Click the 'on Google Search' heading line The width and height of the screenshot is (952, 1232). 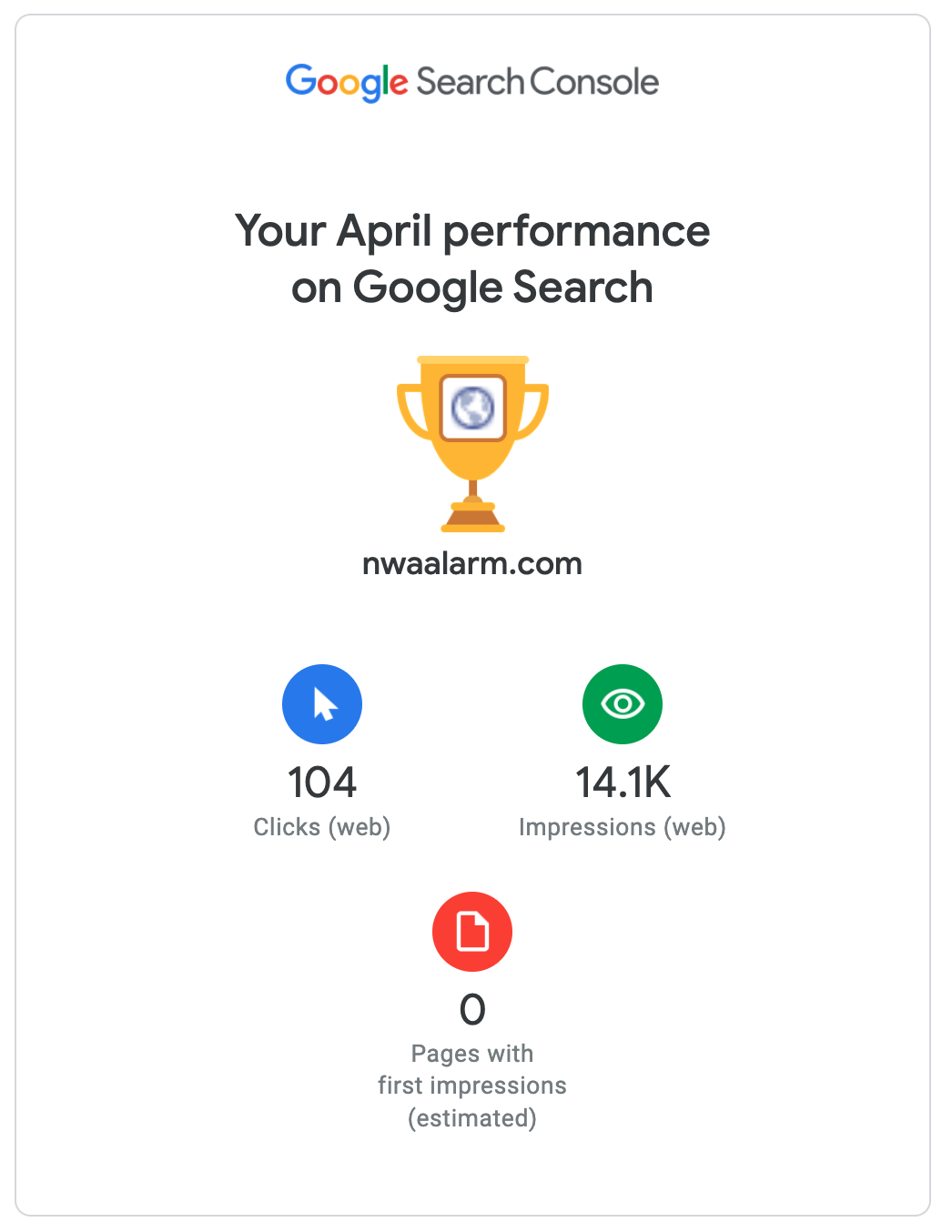click(472, 288)
